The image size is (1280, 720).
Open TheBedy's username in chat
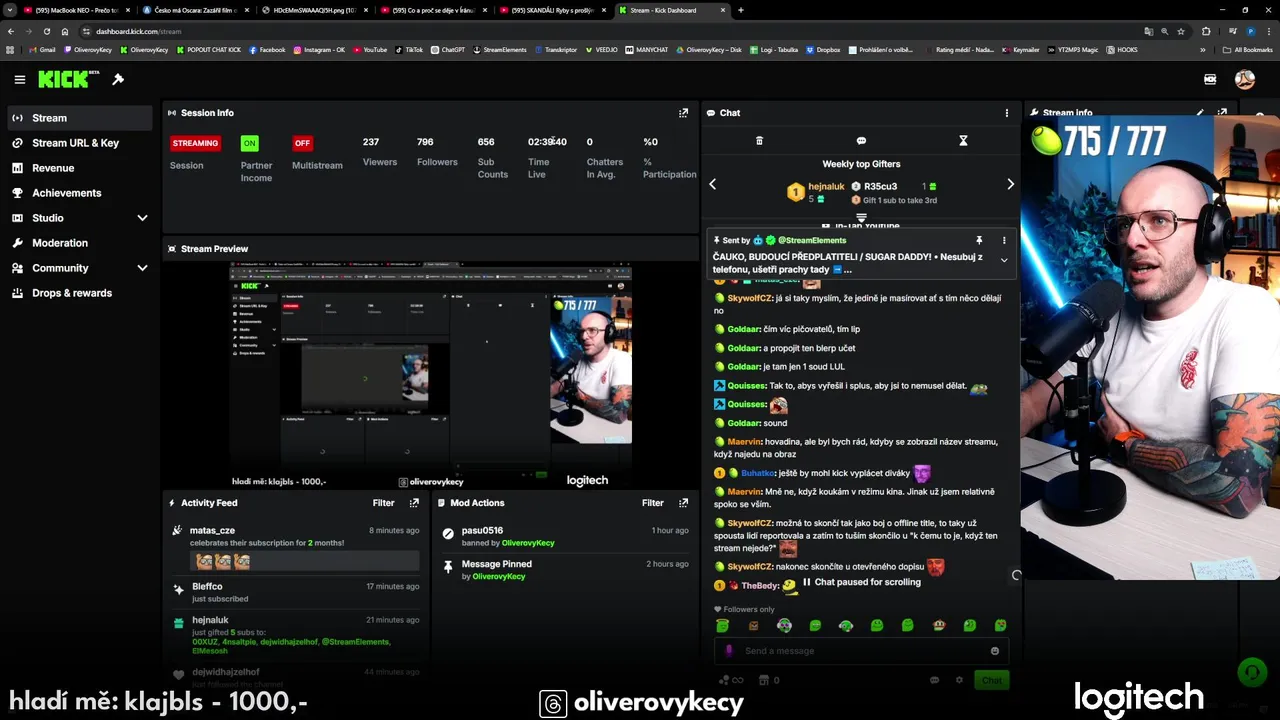click(759, 586)
